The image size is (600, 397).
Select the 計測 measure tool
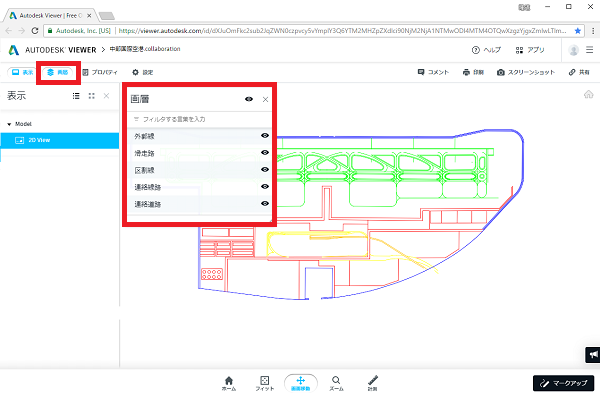[x=372, y=383]
